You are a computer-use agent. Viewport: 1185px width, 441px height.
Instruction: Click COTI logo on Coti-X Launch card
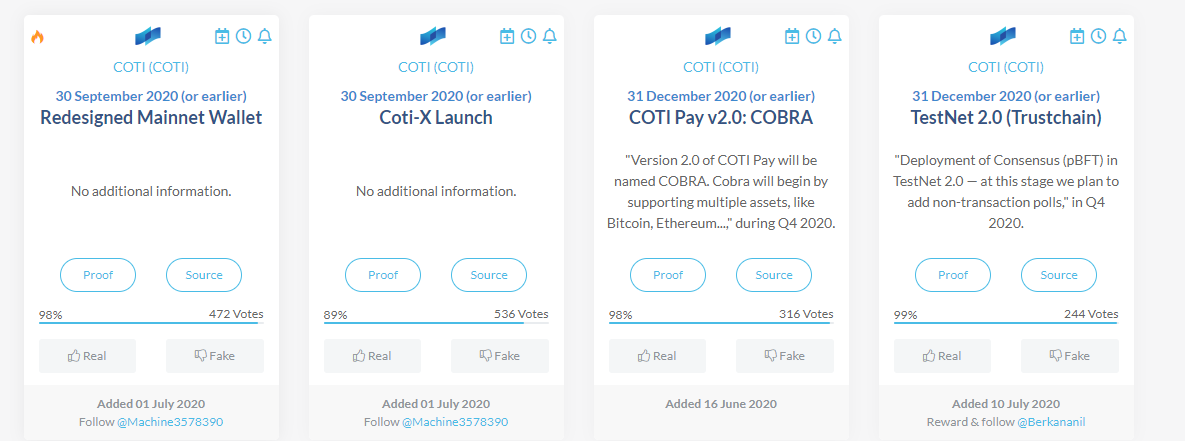click(x=432, y=35)
